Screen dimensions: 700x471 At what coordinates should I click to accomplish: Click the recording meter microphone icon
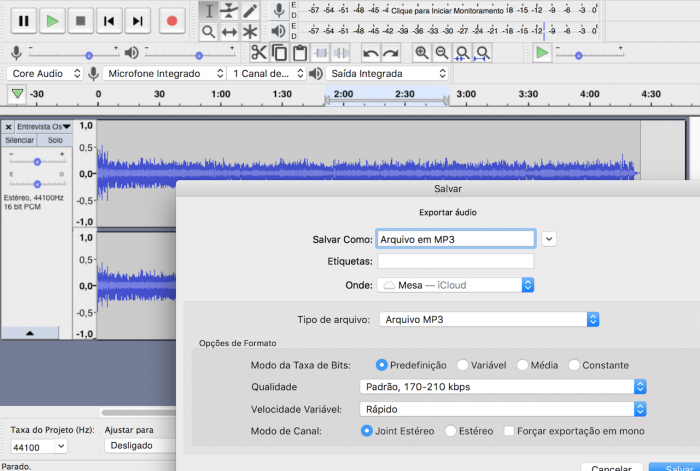279,10
